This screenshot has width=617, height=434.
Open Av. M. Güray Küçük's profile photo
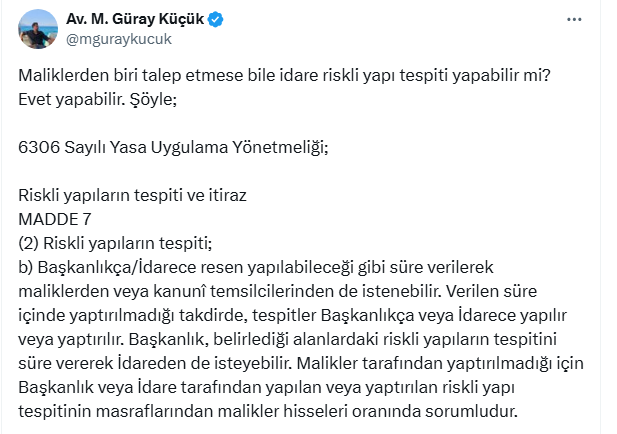[x=38, y=29]
